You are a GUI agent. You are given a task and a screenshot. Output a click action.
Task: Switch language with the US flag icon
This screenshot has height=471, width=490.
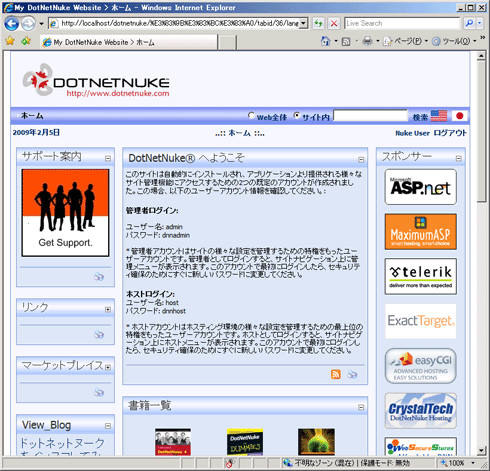439,116
